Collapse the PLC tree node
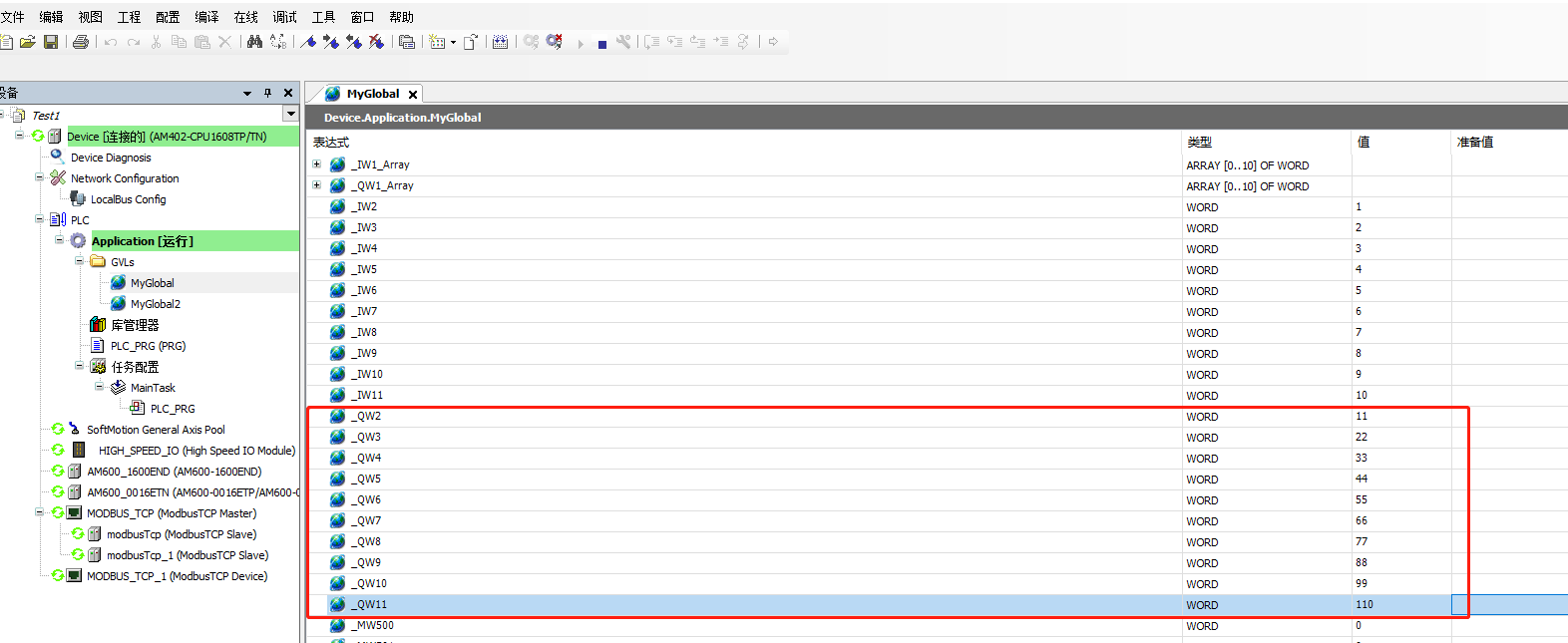 click(x=39, y=219)
